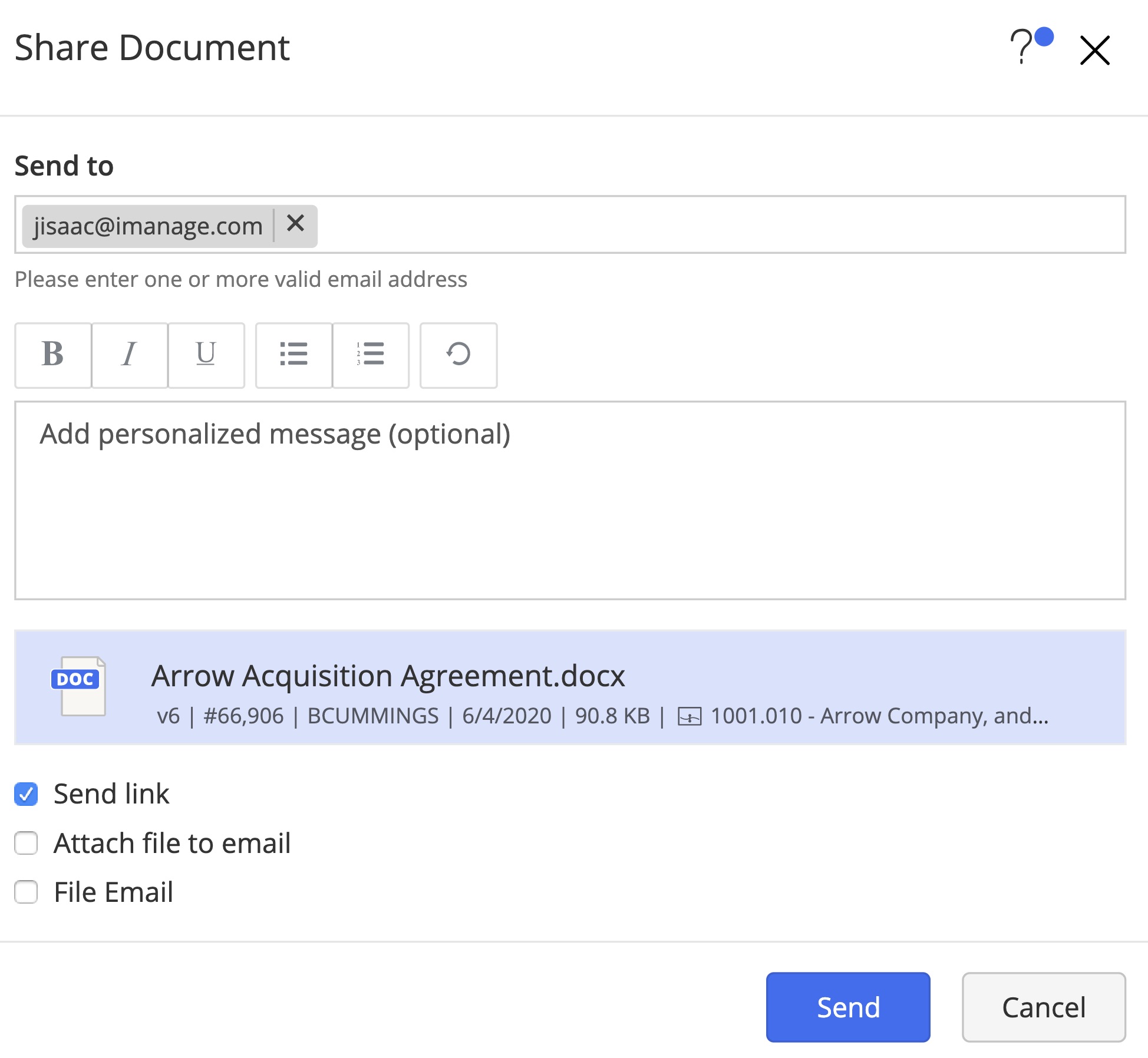Viewport: 1148px width, 1058px height.
Task: Insert a numbered list
Action: (370, 355)
